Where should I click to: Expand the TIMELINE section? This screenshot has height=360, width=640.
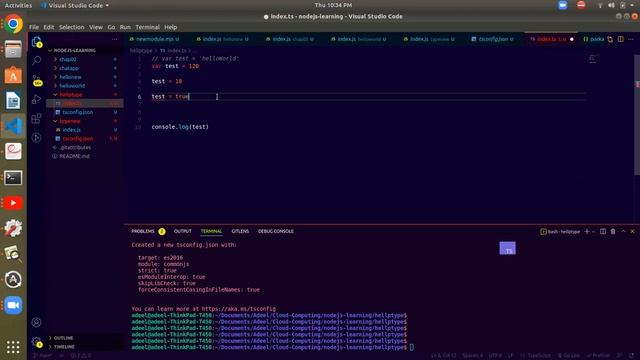click(64, 347)
